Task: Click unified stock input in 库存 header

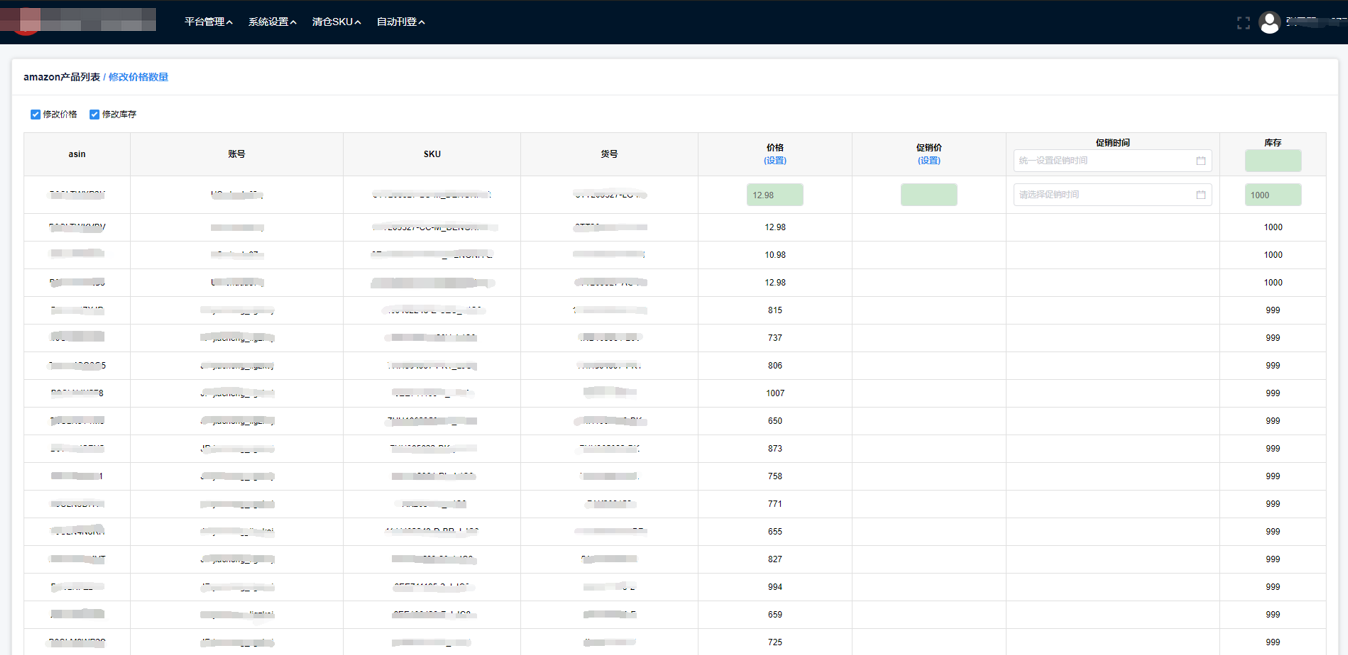Action: (x=1272, y=161)
